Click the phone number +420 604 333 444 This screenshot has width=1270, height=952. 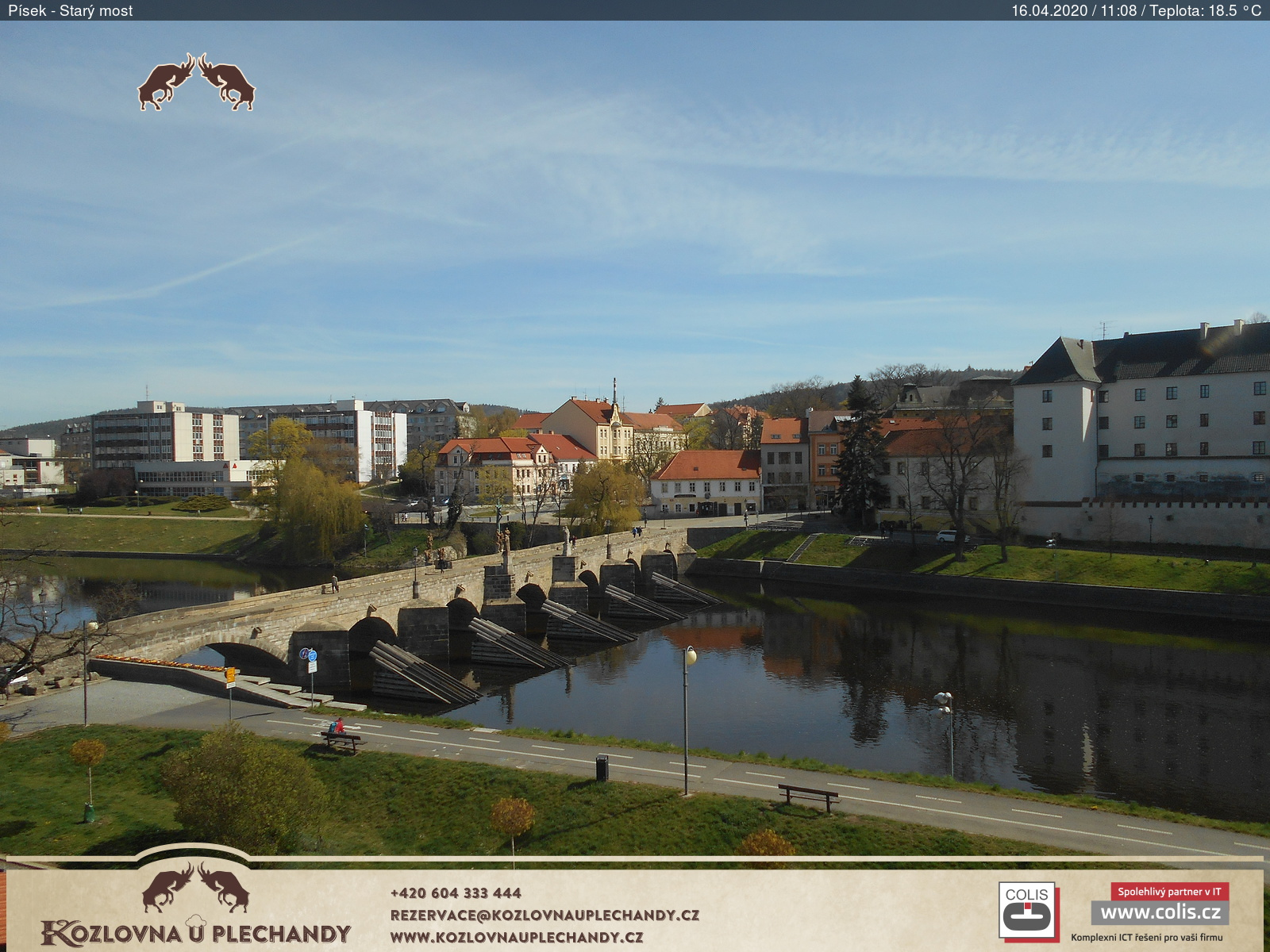coord(456,893)
